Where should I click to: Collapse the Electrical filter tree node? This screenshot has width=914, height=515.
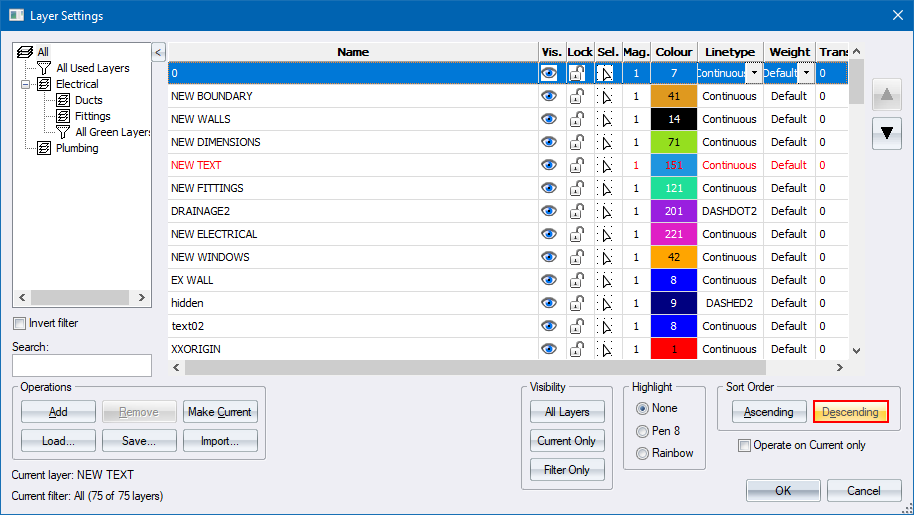pyautogui.click(x=25, y=85)
